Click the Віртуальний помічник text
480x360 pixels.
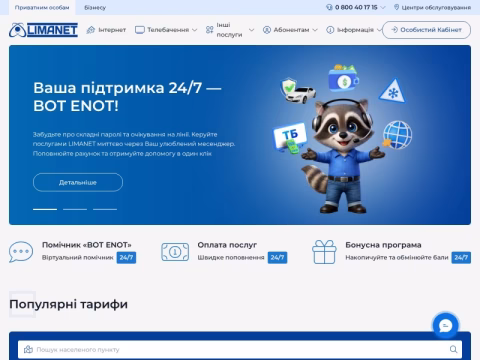[x=78, y=258]
